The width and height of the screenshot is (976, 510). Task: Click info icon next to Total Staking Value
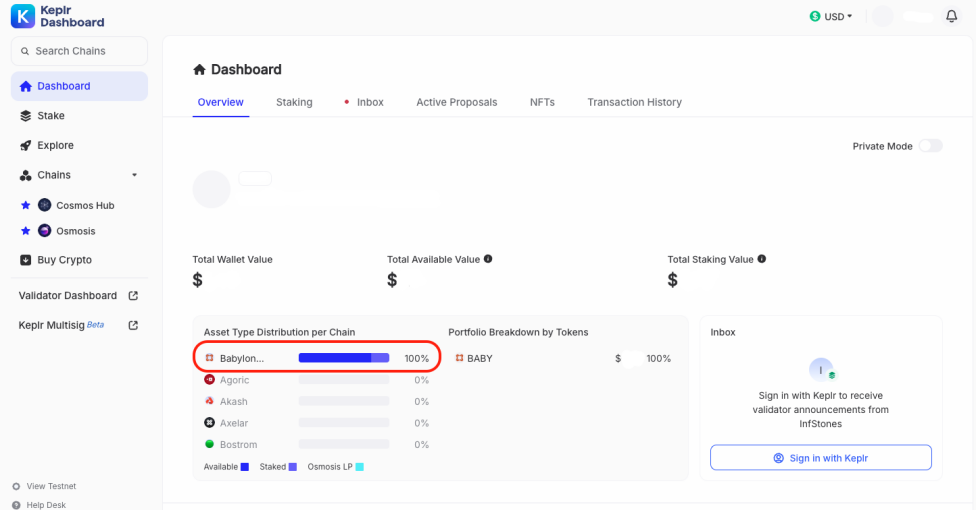[x=762, y=259]
